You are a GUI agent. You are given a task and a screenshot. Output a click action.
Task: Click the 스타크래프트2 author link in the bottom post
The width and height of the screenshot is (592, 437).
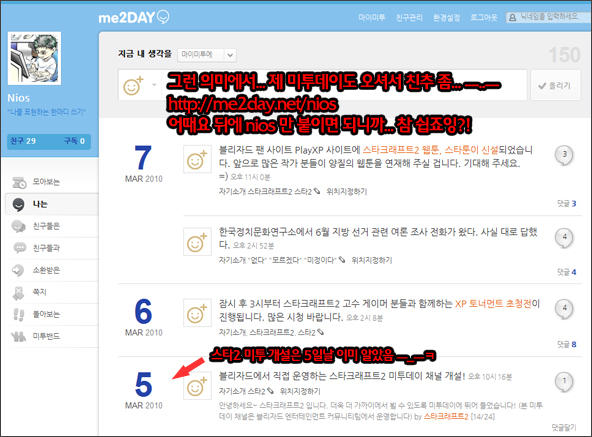(446, 416)
